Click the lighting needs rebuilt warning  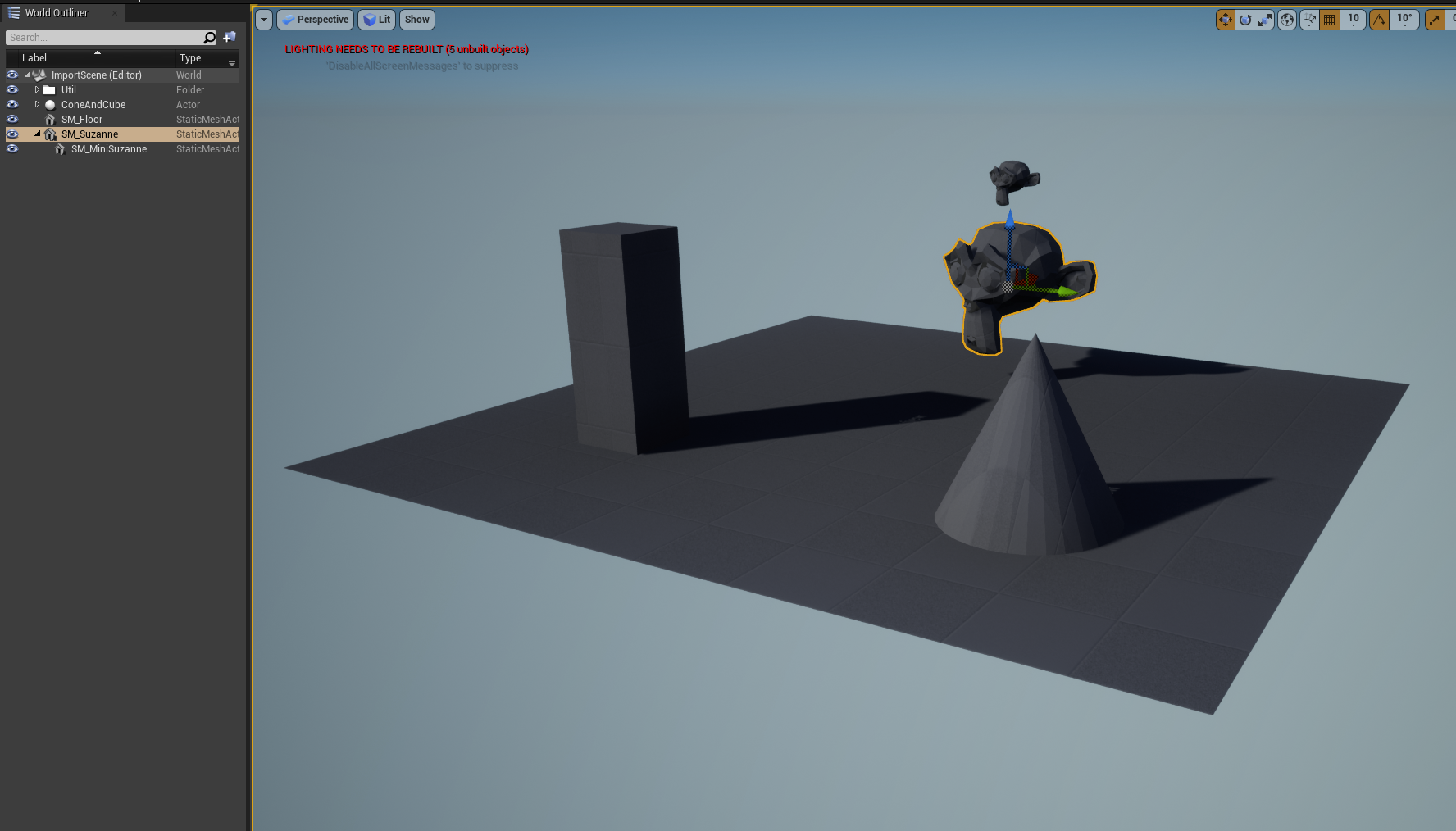(407, 49)
